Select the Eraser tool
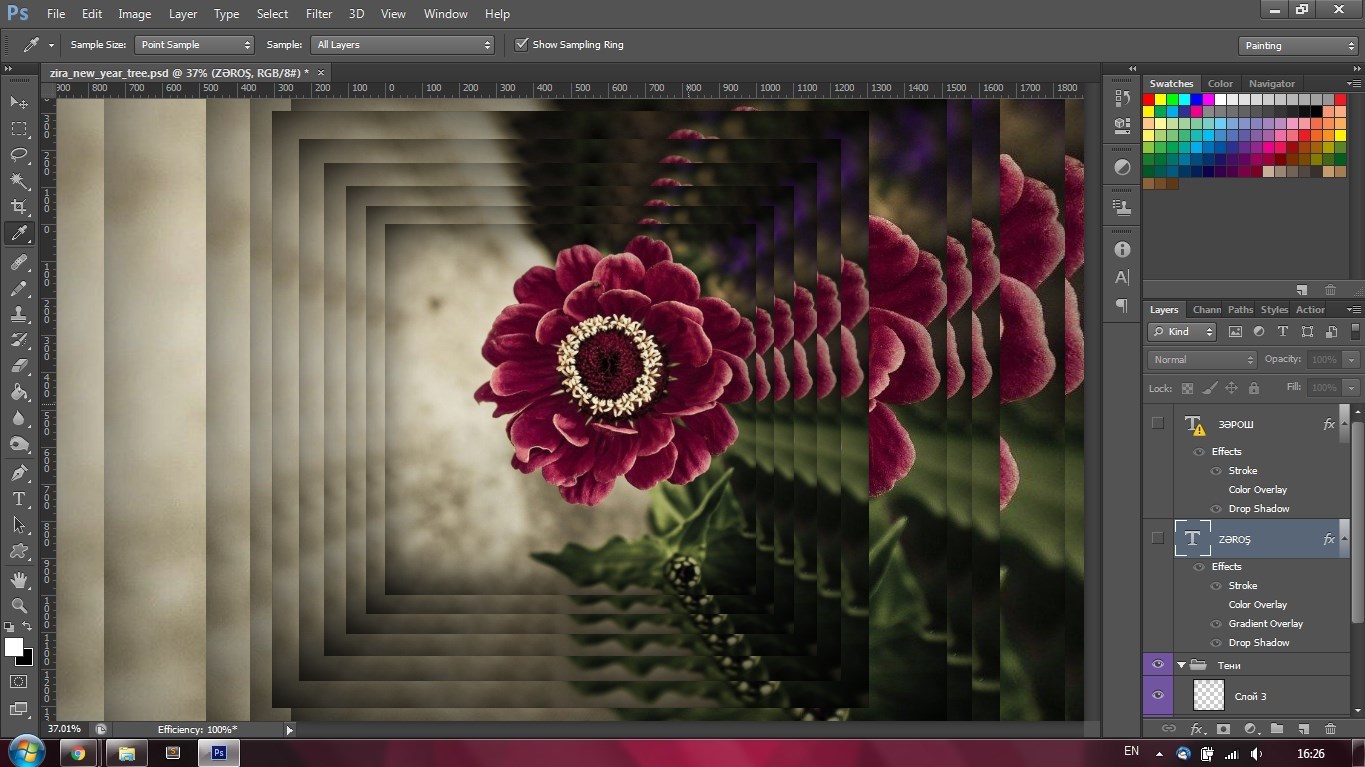This screenshot has width=1365, height=767. point(19,366)
